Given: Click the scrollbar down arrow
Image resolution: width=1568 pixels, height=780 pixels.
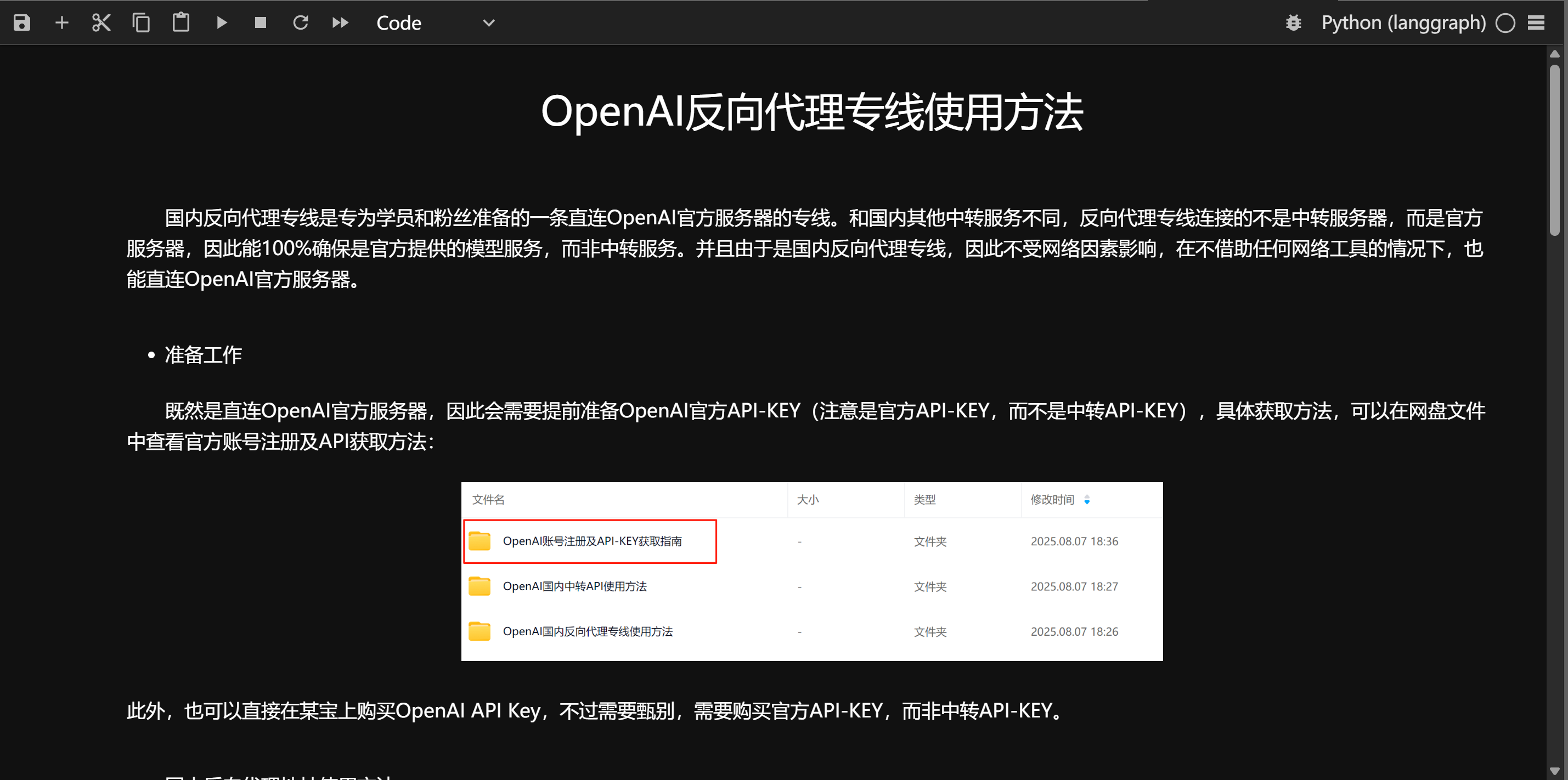Looking at the screenshot, I should [1555, 771].
